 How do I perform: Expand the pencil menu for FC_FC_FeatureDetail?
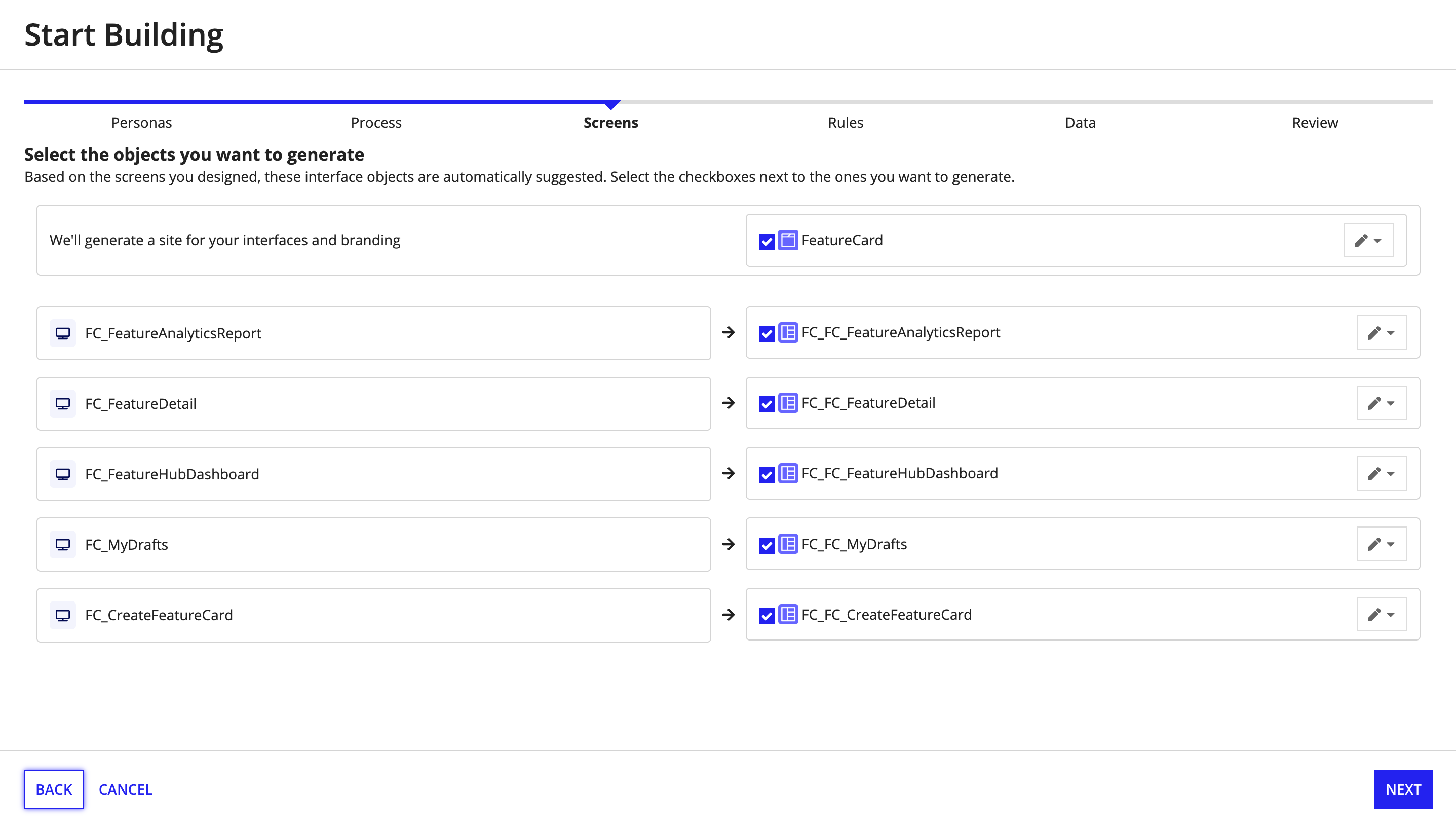[1382, 403]
